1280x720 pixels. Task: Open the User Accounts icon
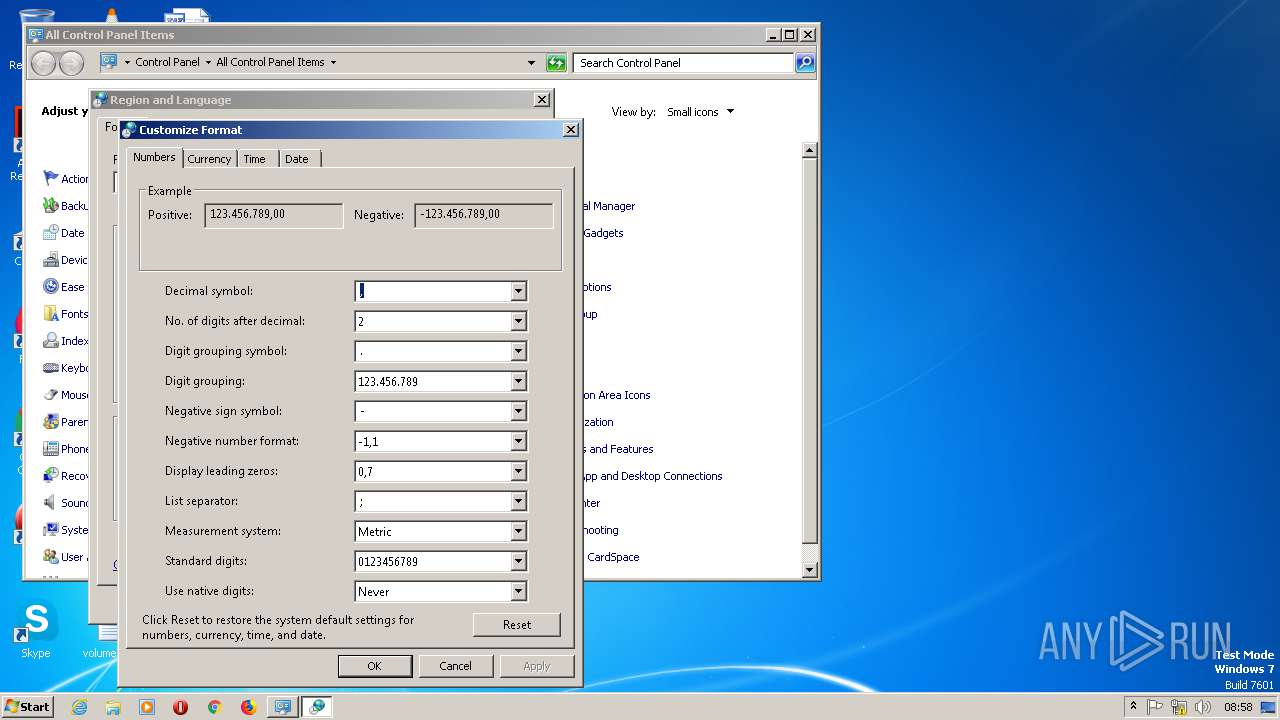click(x=51, y=556)
